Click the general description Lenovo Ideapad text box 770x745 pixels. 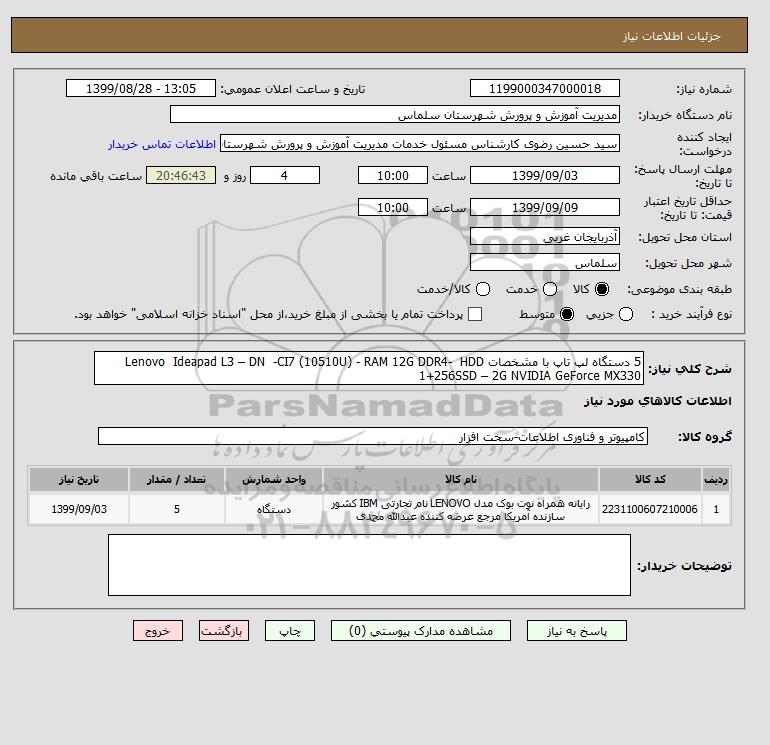(x=369, y=368)
